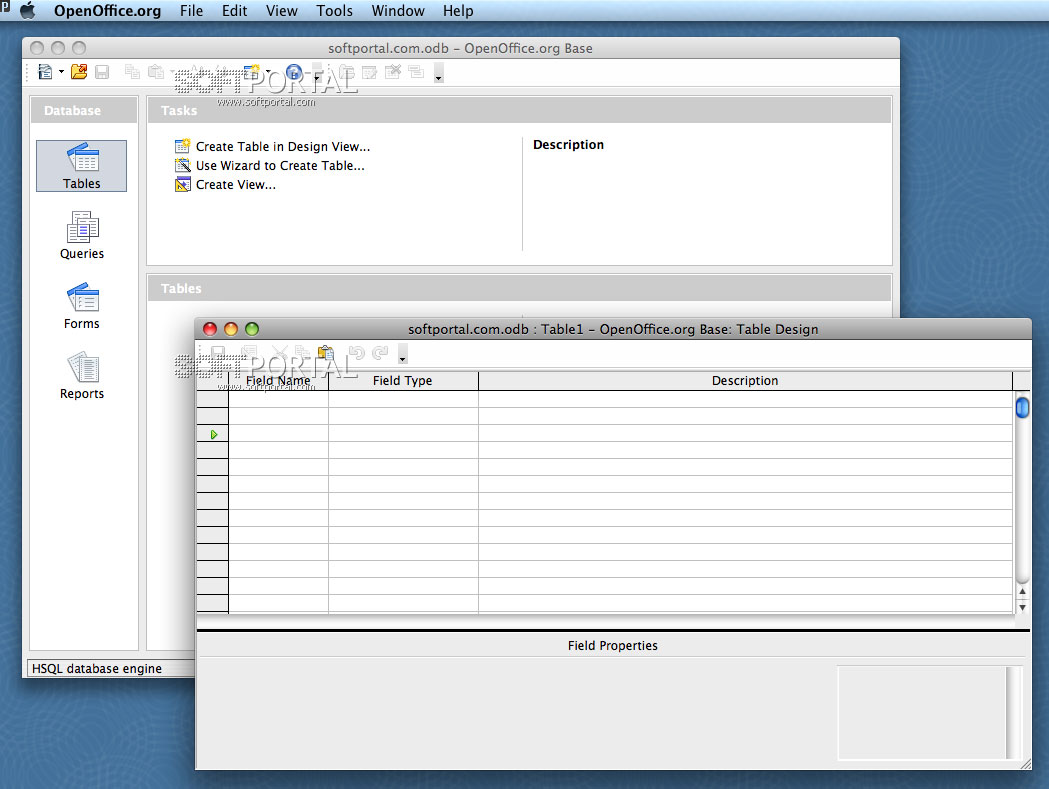
Task: Select Queries in the Database pane
Action: pyautogui.click(x=82, y=236)
